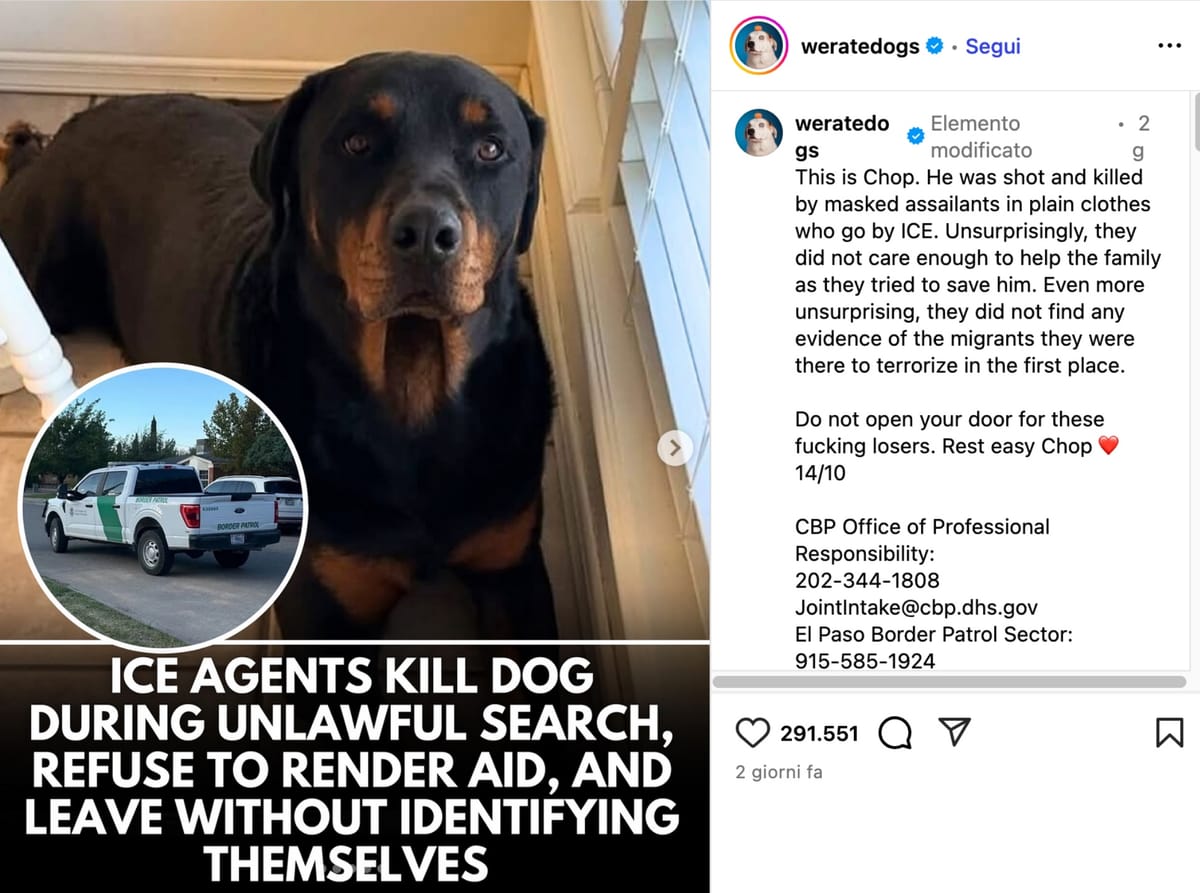Viewport: 1200px width, 893px height.
Task: View the 291.551 likes count
Action: (819, 733)
